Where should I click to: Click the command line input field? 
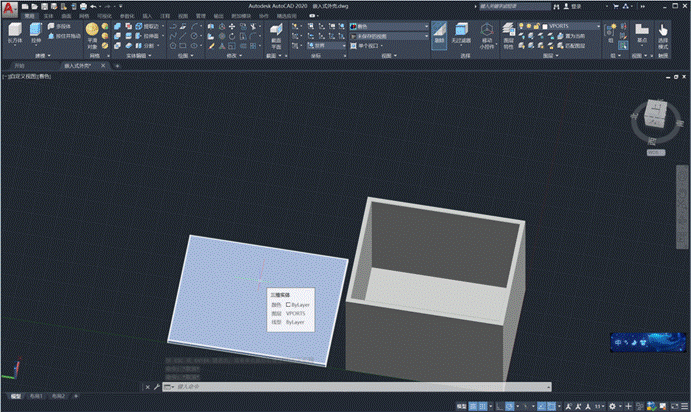click(357, 387)
